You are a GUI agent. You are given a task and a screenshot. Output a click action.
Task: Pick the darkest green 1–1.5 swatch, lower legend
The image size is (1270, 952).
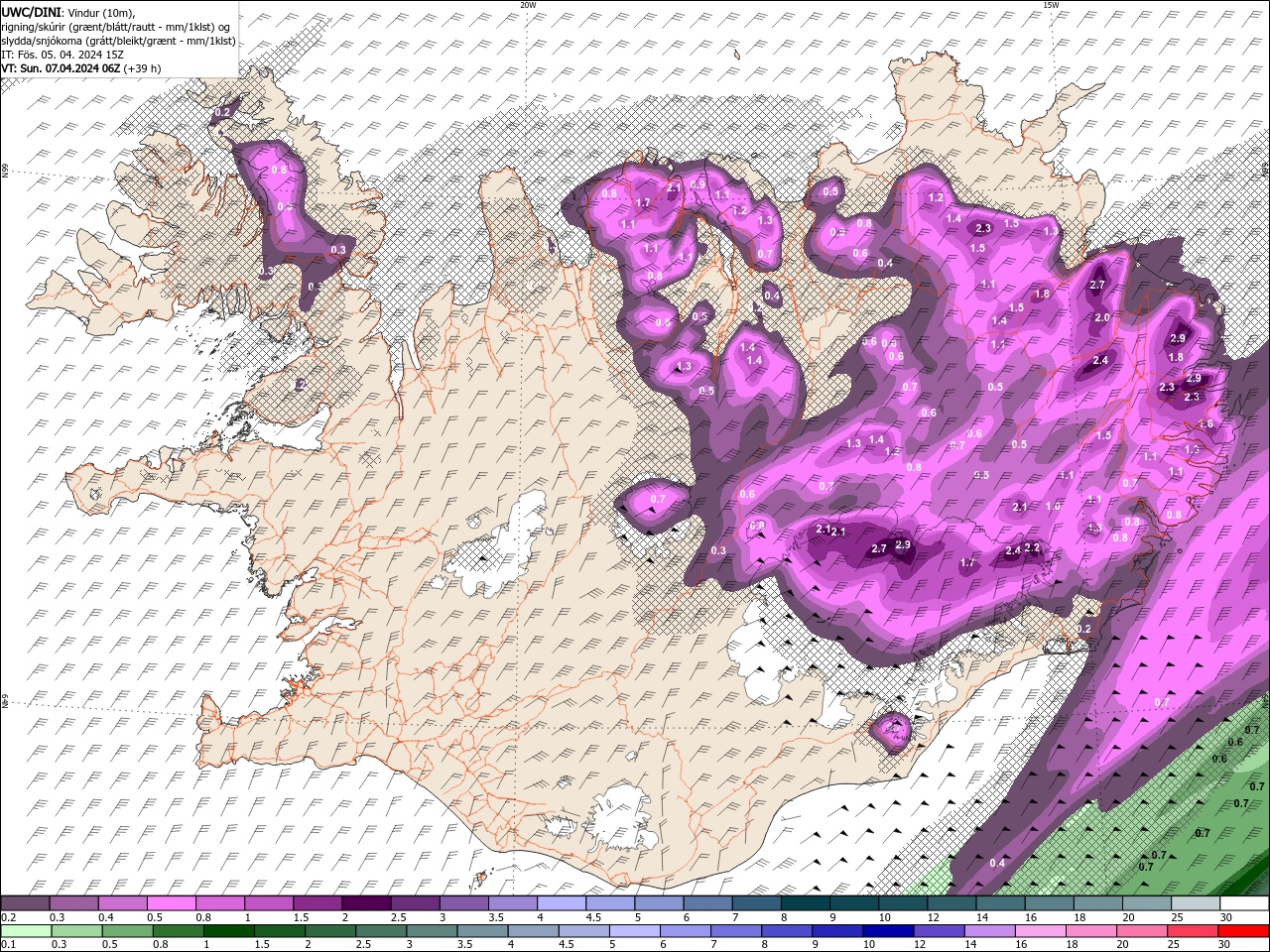(228, 931)
